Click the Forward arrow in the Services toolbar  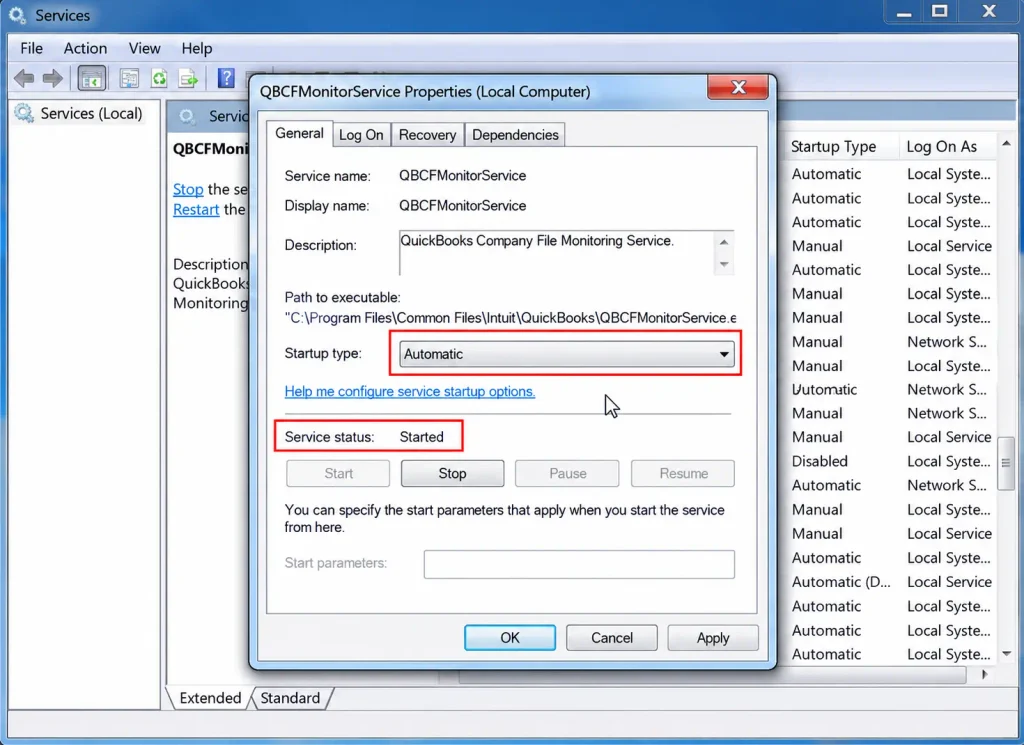[53, 79]
